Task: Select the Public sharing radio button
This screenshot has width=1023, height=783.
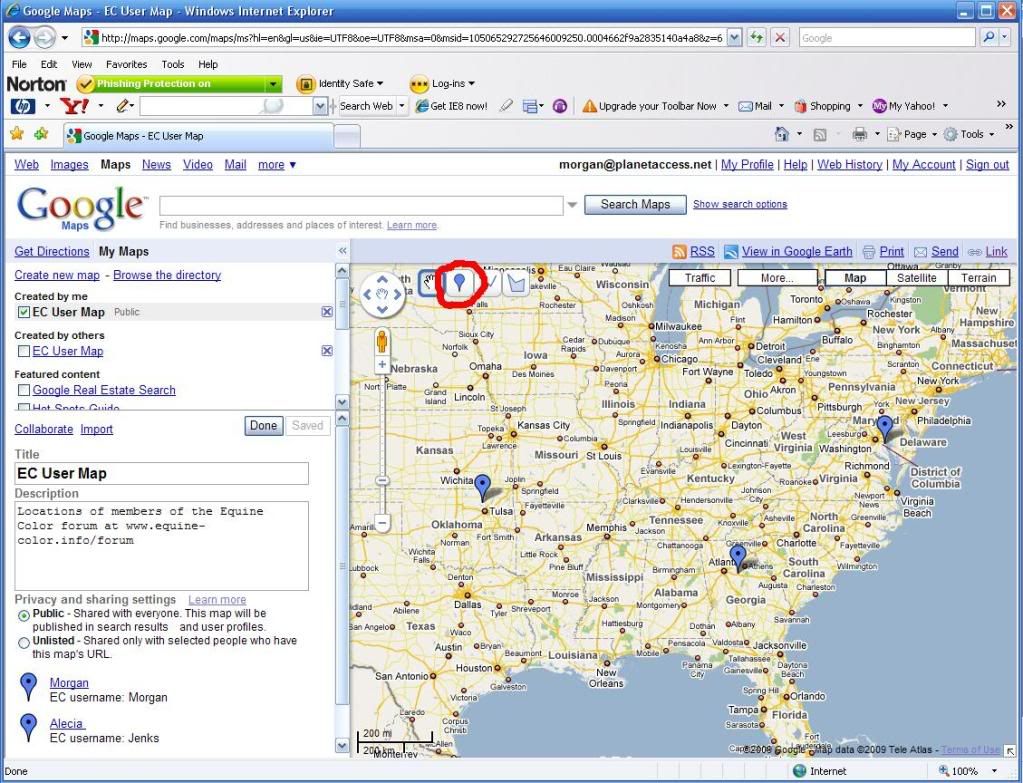Action: point(24,615)
